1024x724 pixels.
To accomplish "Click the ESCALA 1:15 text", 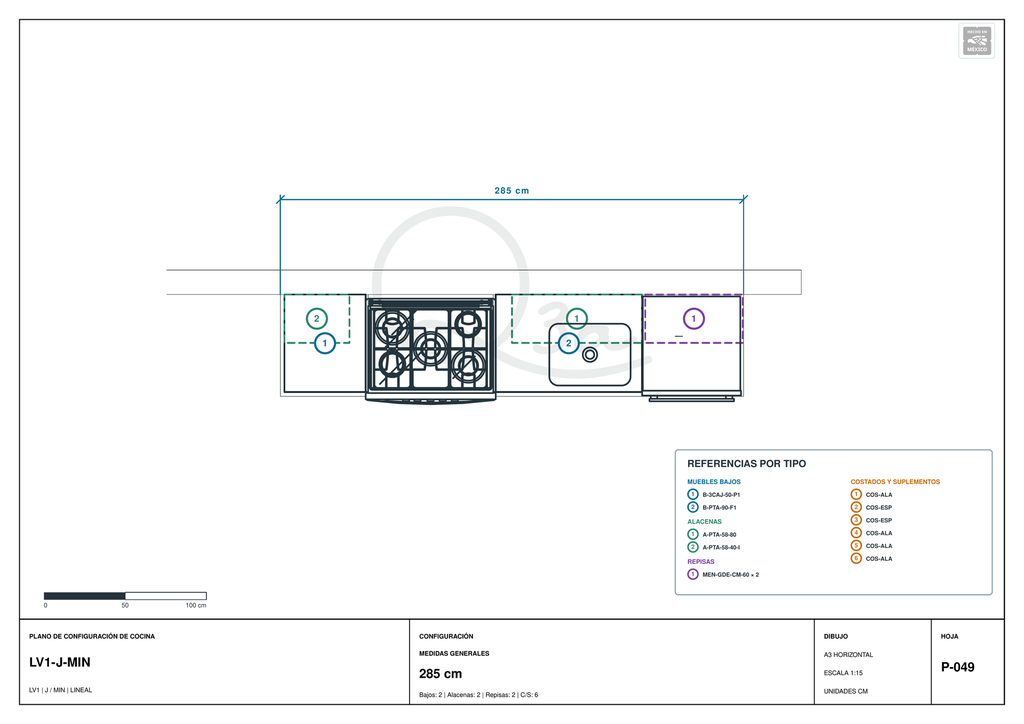I will (843, 672).
